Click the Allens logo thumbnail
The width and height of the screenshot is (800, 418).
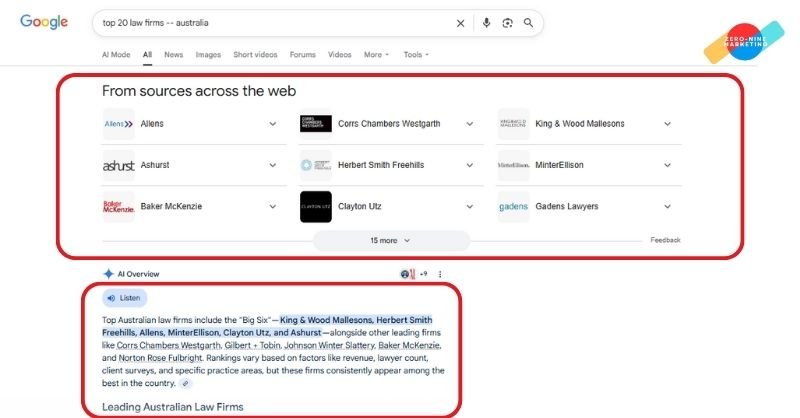pyautogui.click(x=118, y=124)
